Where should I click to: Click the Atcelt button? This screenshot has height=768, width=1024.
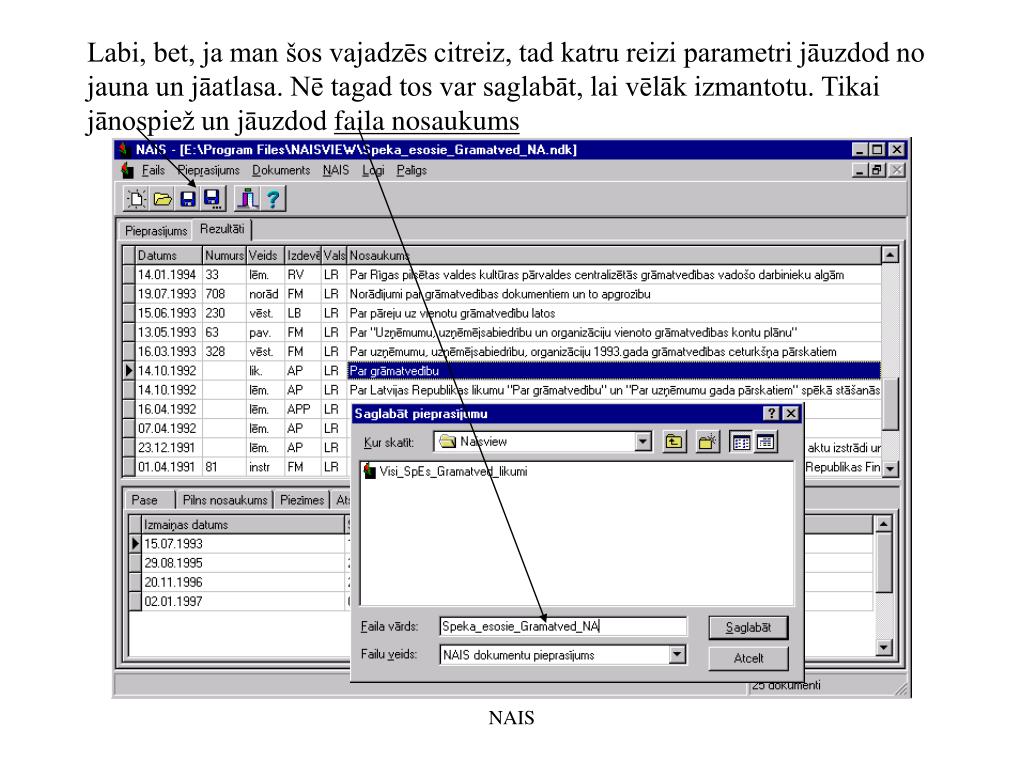pyautogui.click(x=748, y=658)
